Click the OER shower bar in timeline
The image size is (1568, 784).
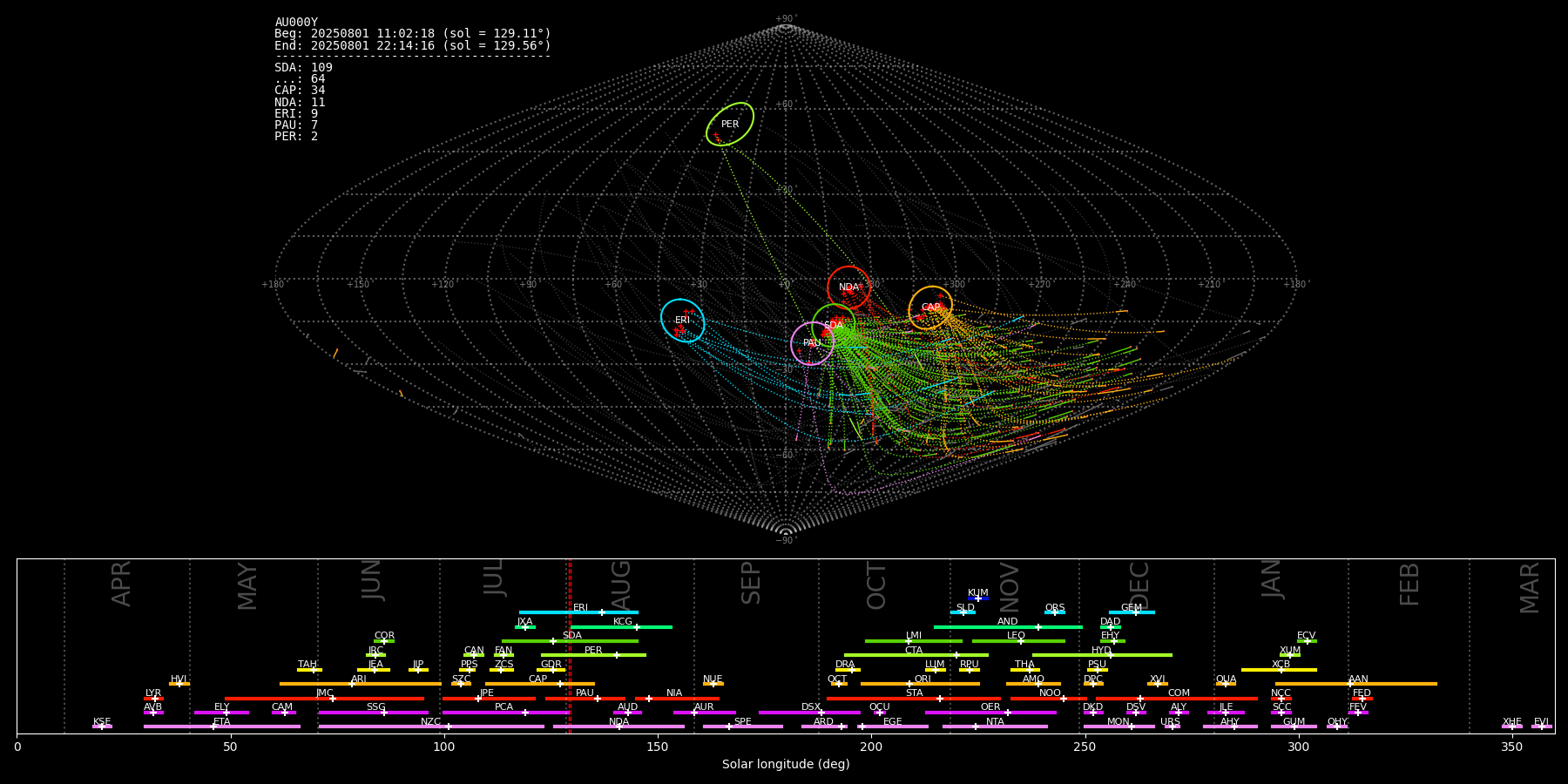tap(990, 713)
